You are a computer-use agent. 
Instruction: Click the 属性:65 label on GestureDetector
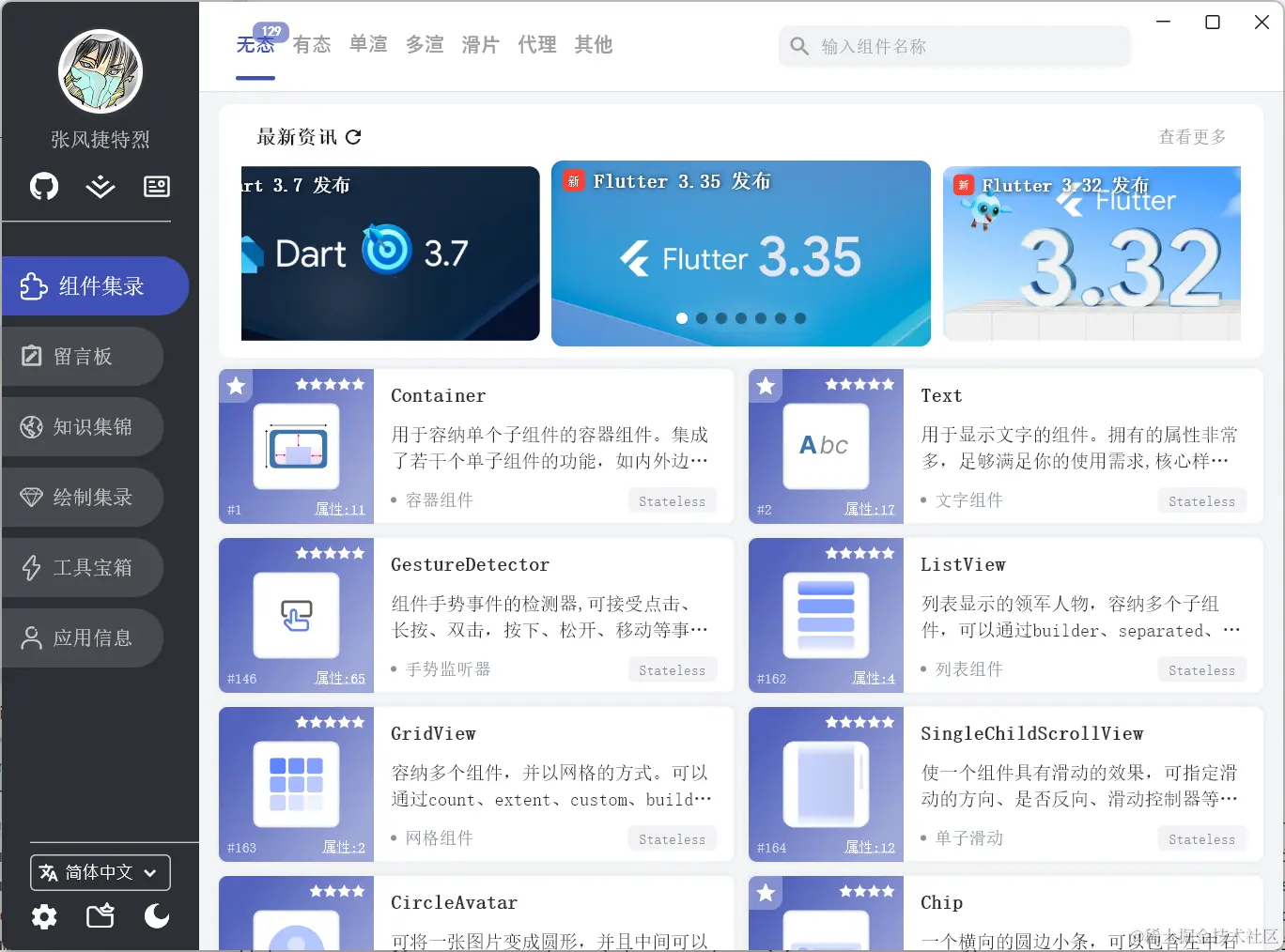click(x=340, y=679)
